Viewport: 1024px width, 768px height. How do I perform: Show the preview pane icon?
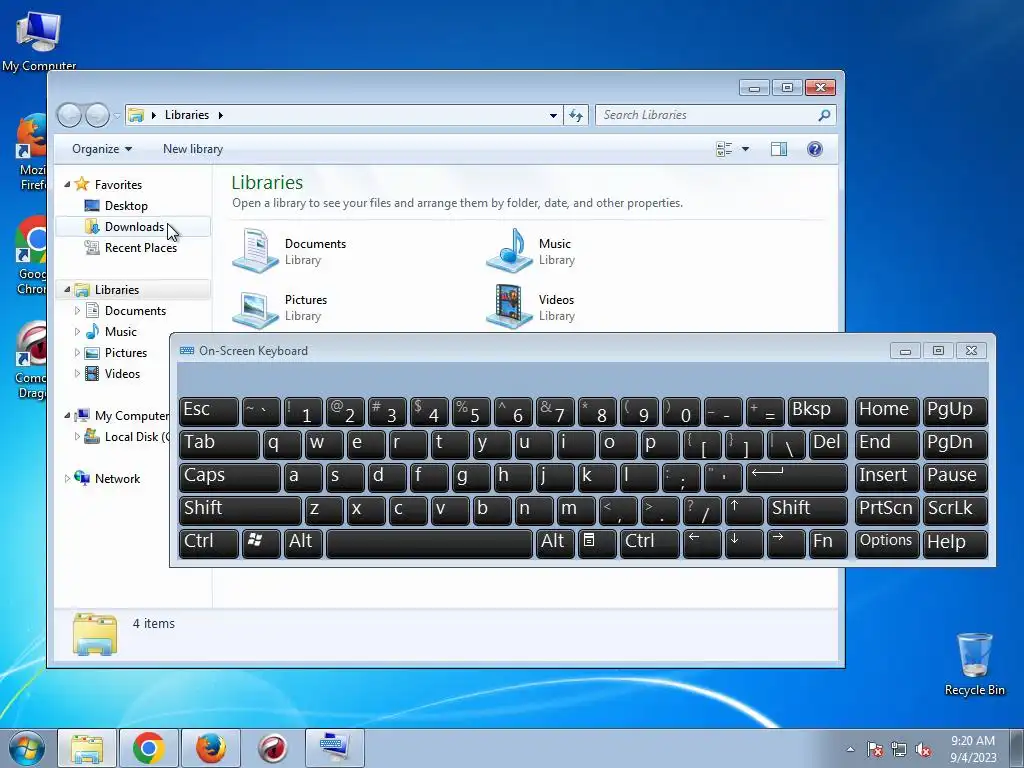(778, 149)
